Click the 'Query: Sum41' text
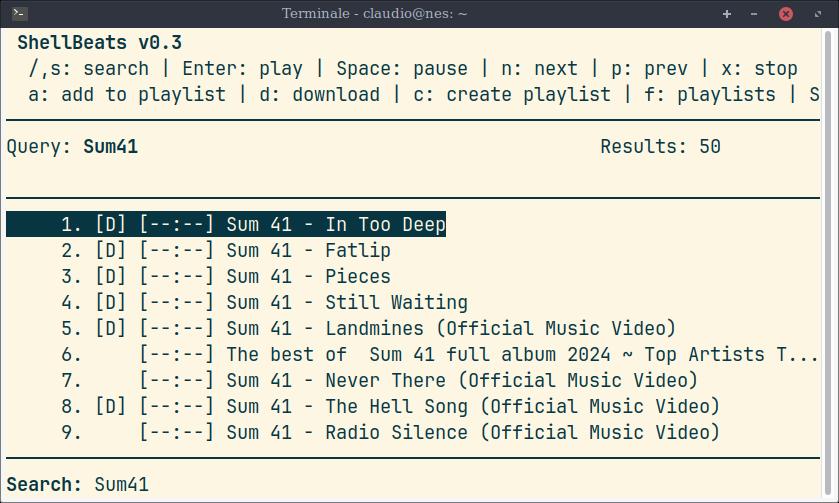The width and height of the screenshot is (839, 503). (x=72, y=147)
